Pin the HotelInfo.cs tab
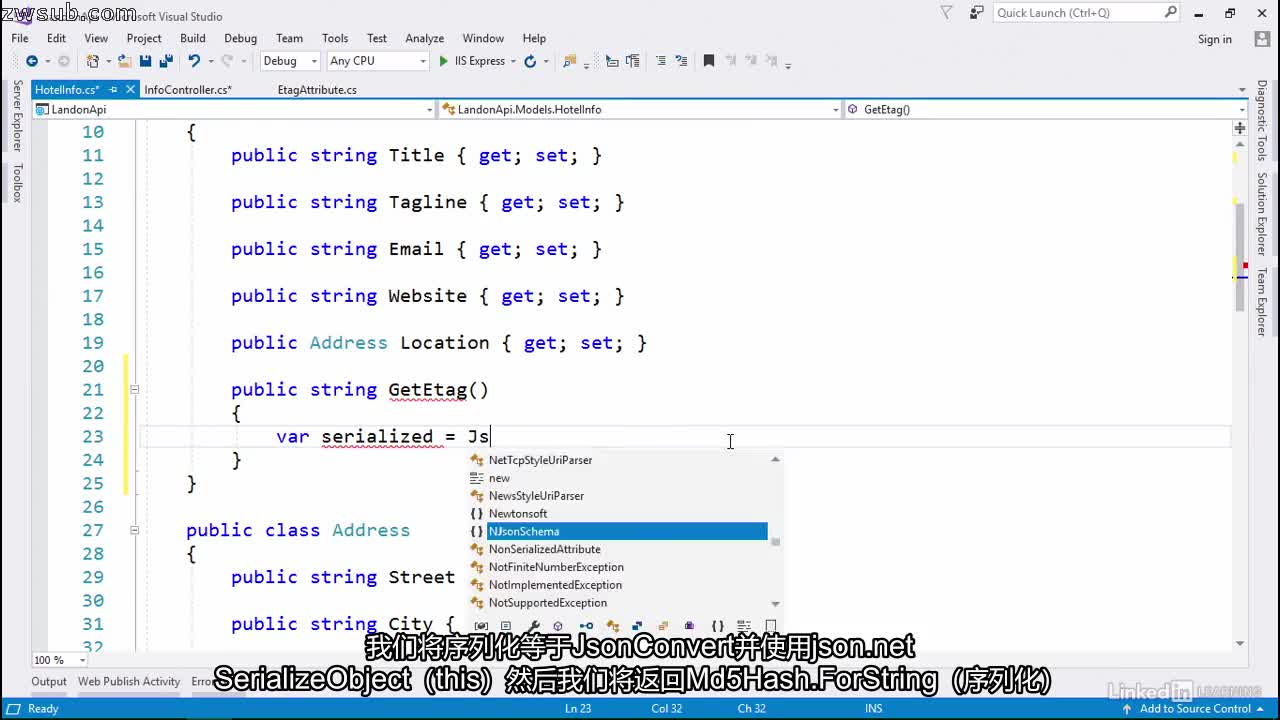Screen dimensions: 1280x720 [x=113, y=90]
